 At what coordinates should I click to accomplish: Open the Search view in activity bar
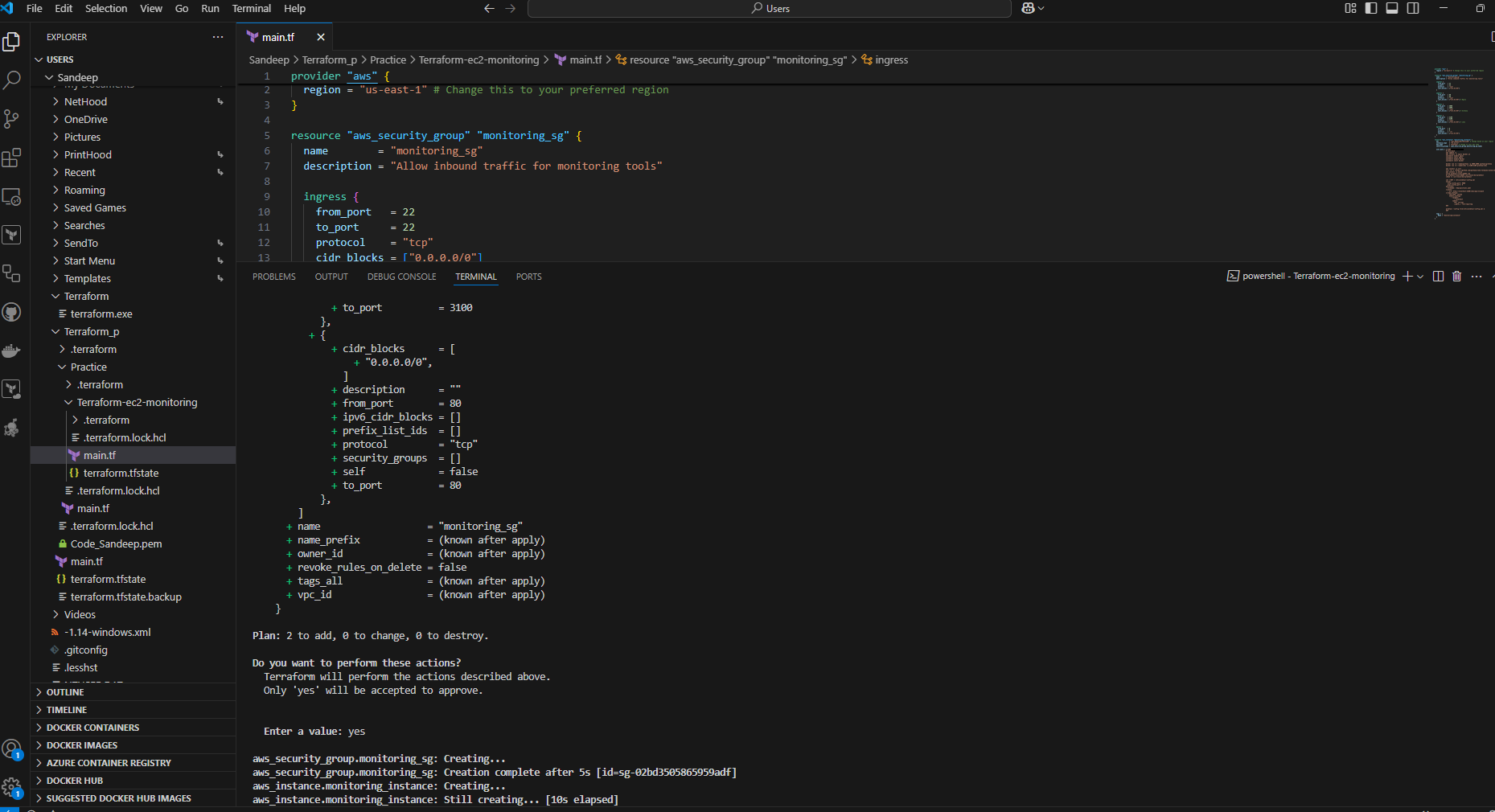(x=11, y=80)
